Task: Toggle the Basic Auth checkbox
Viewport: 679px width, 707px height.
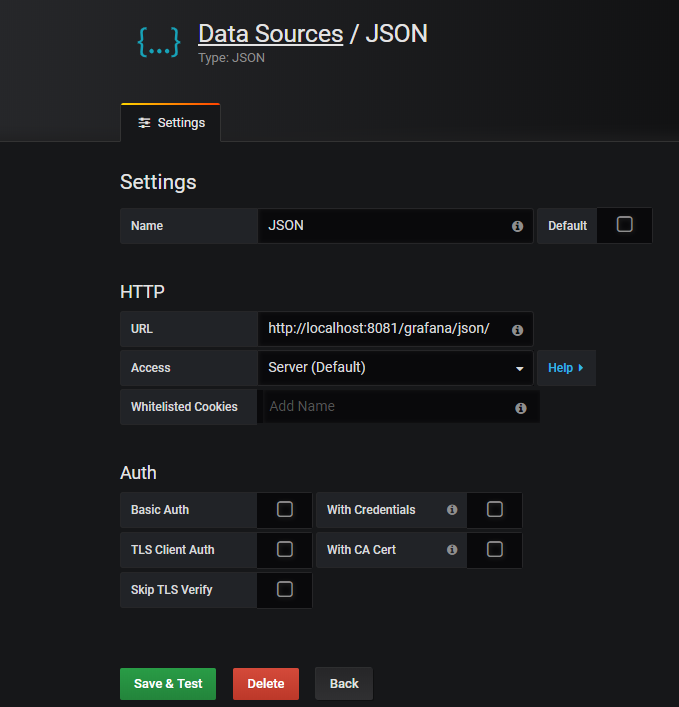Action: pos(284,509)
